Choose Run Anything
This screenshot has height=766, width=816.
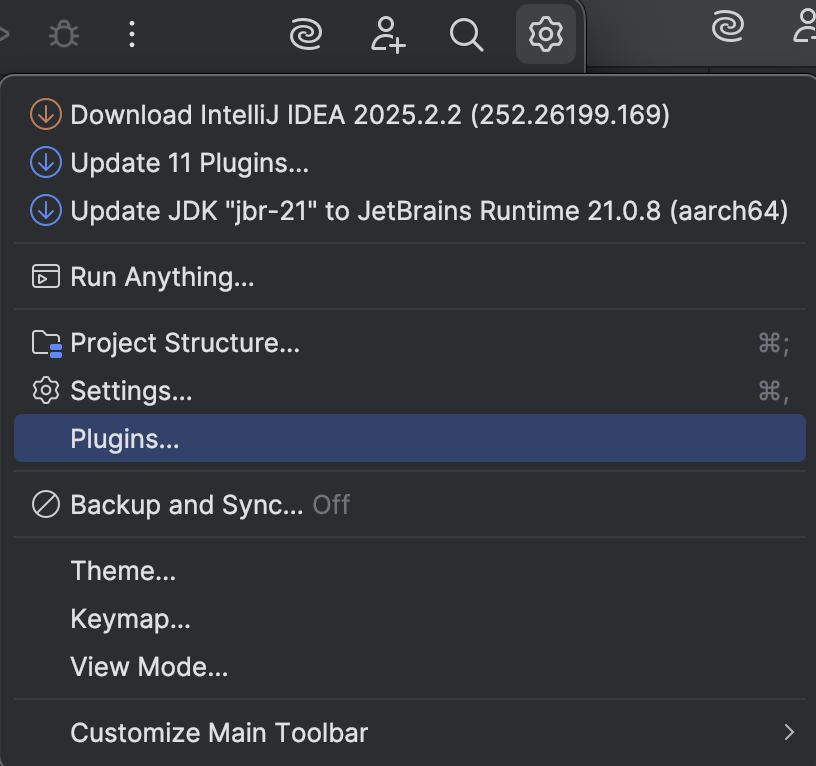point(163,277)
